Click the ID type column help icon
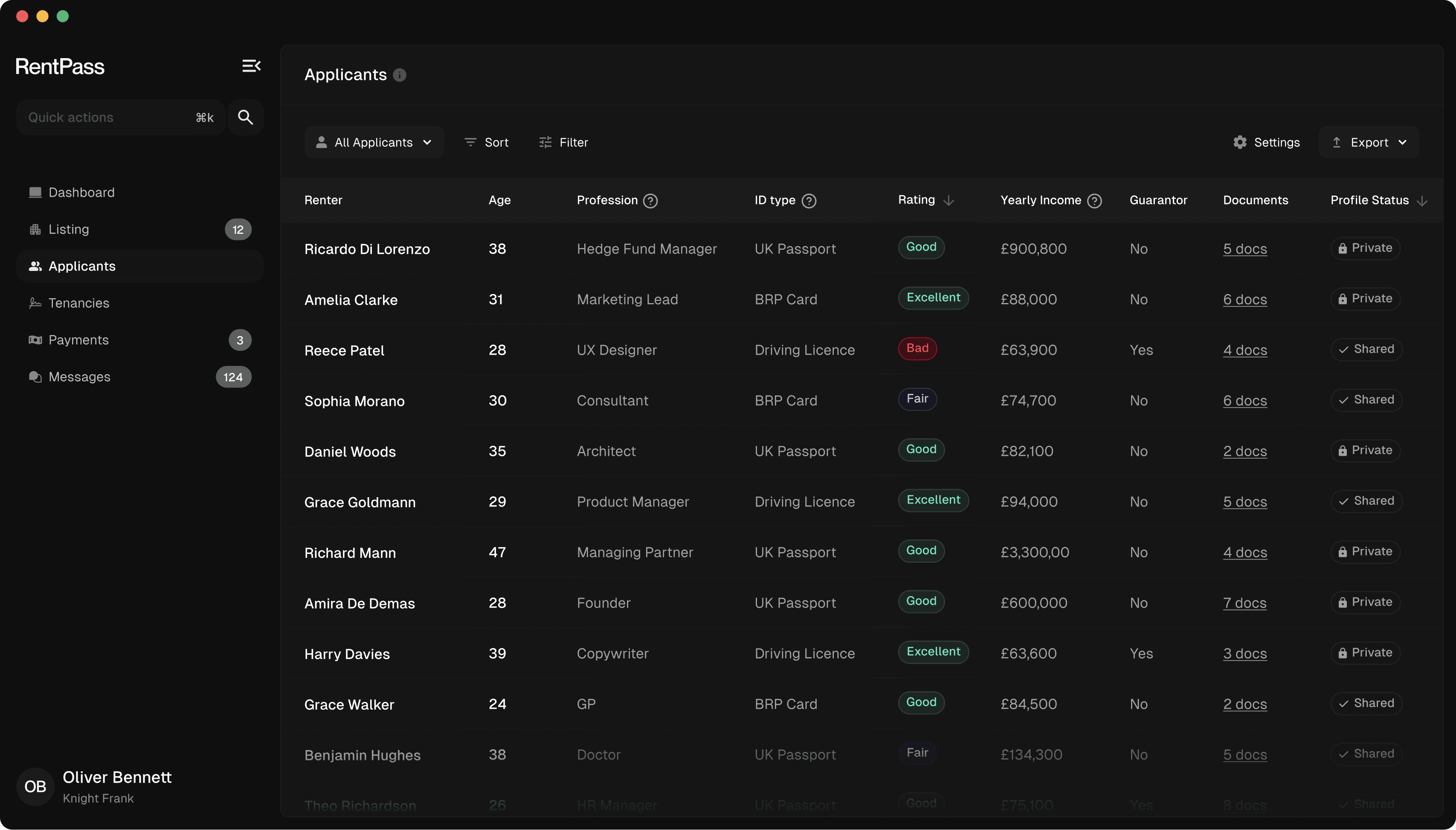The image size is (1456, 830). click(x=809, y=201)
